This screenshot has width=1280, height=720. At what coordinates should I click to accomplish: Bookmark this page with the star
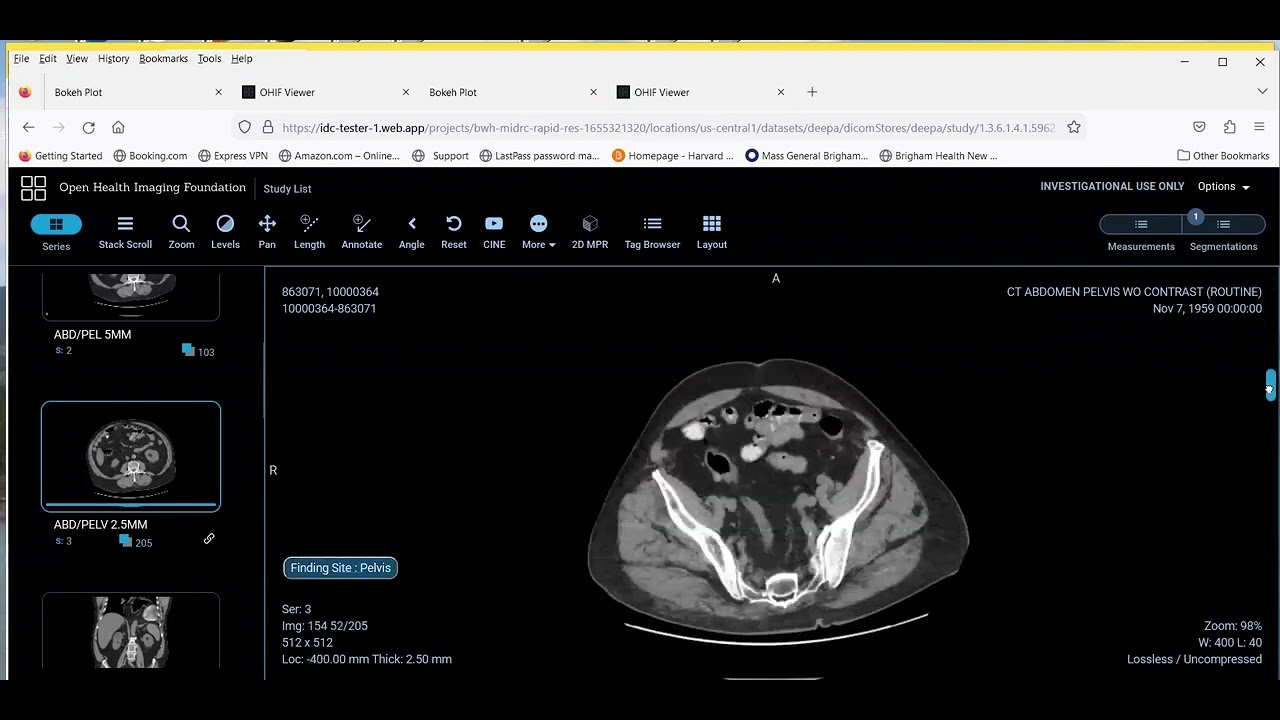click(x=1073, y=127)
